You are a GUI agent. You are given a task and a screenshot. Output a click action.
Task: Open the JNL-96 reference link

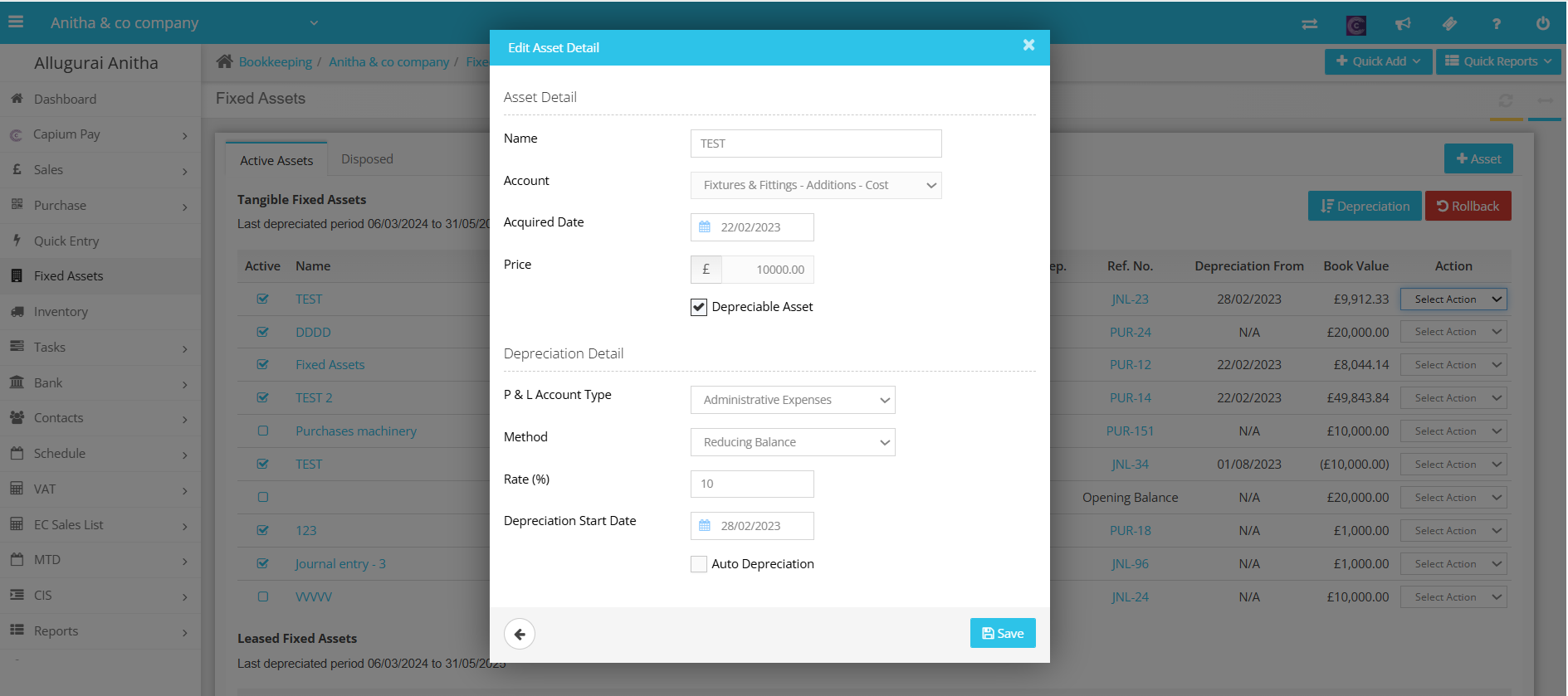pyautogui.click(x=1130, y=564)
